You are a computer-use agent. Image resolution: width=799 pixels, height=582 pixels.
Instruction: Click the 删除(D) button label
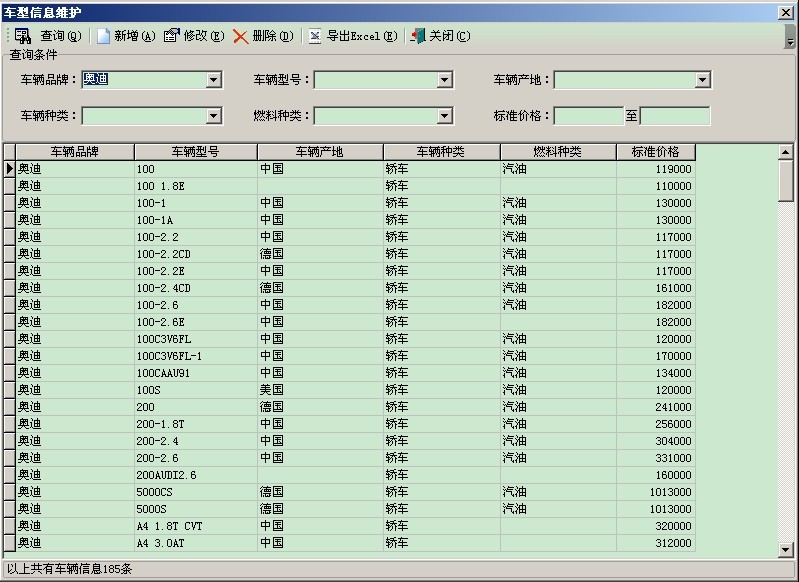(x=273, y=36)
